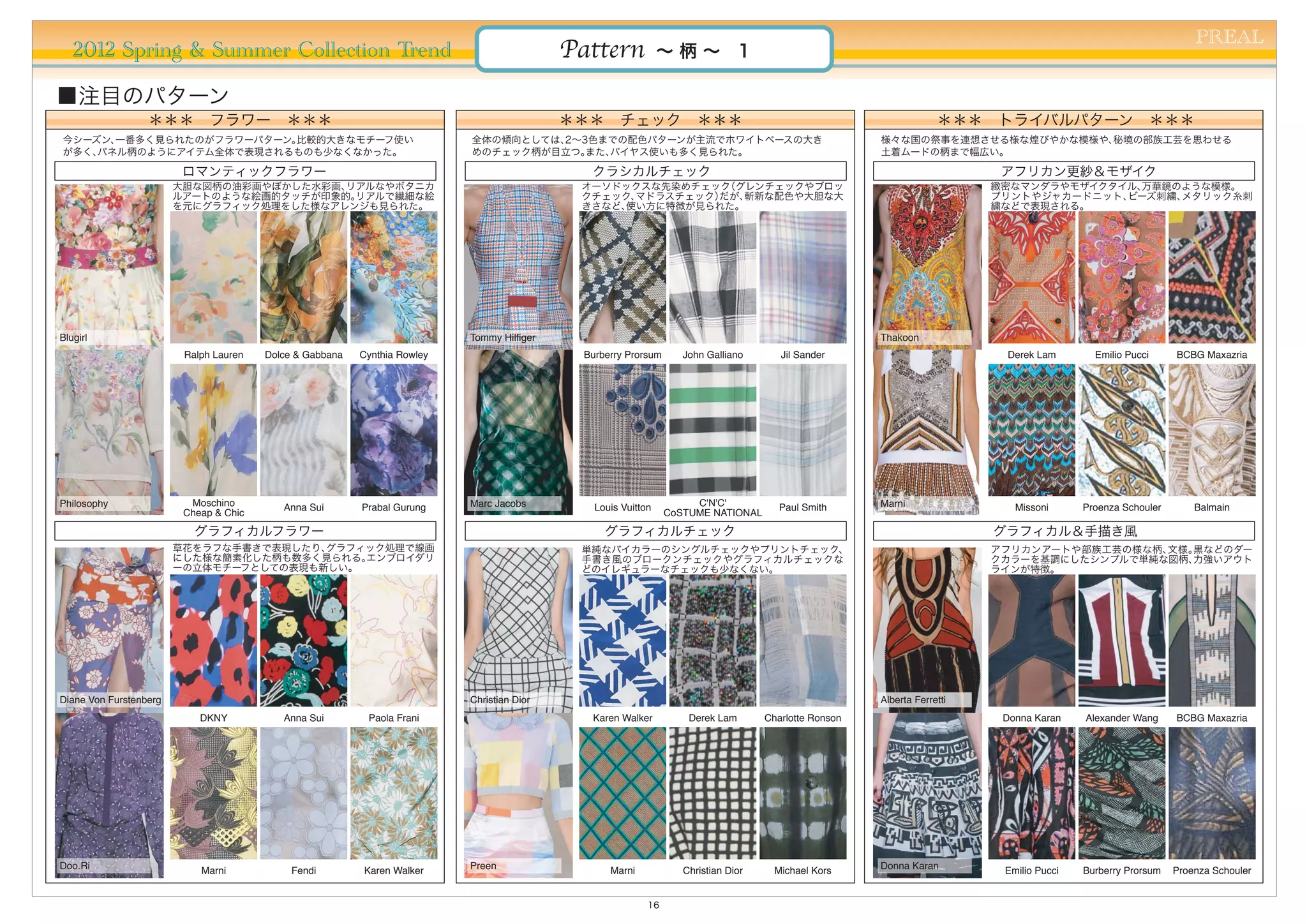This screenshot has height=924, width=1307.
Task: Select the blue Karen Walker houndstooth swatch
Action: click(623, 641)
